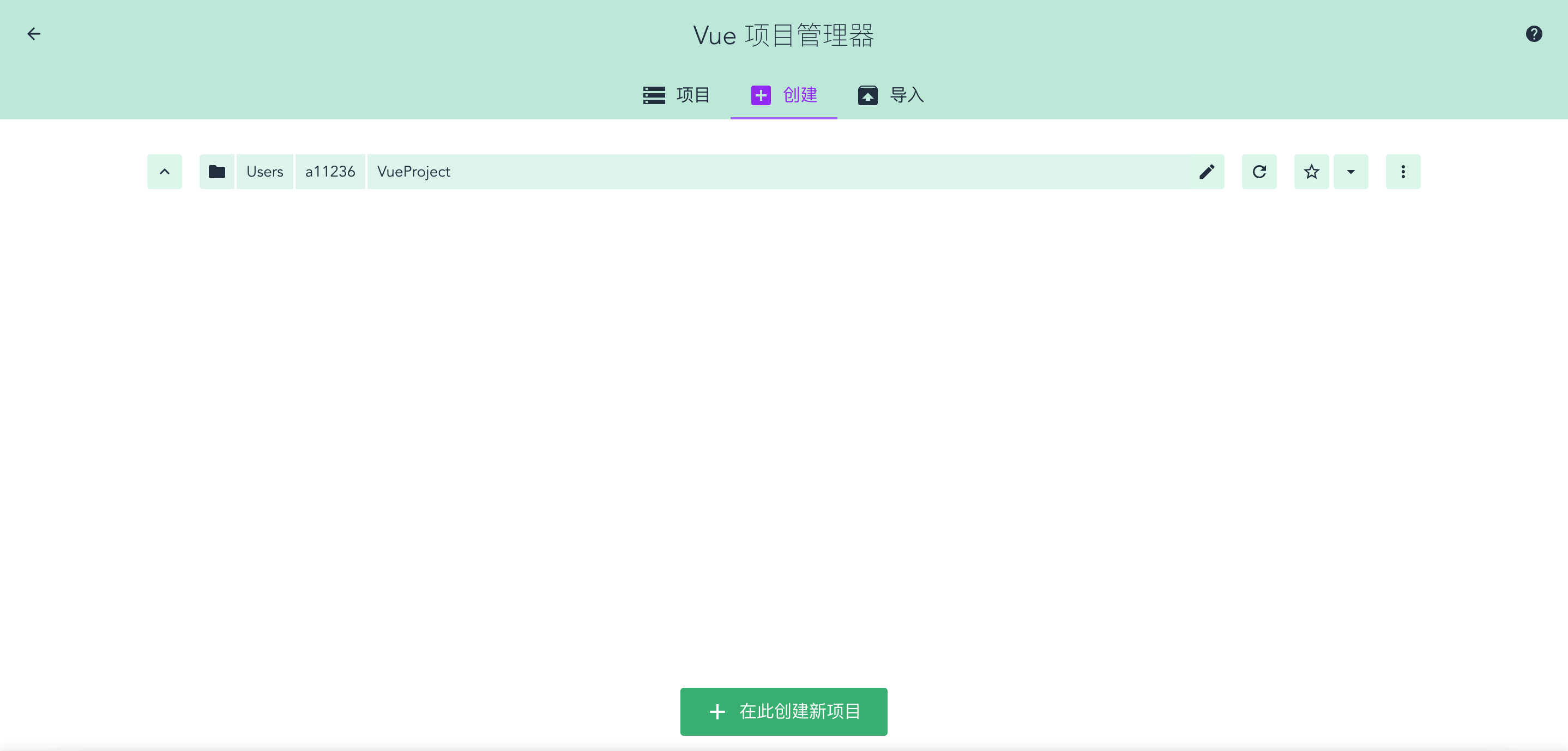Refresh the folder listing
Viewport: 1568px width, 751px height.
(x=1259, y=172)
